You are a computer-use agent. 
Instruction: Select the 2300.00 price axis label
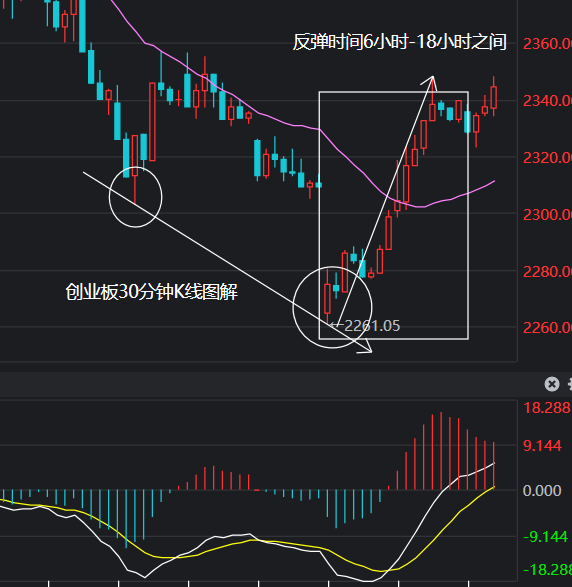click(547, 215)
